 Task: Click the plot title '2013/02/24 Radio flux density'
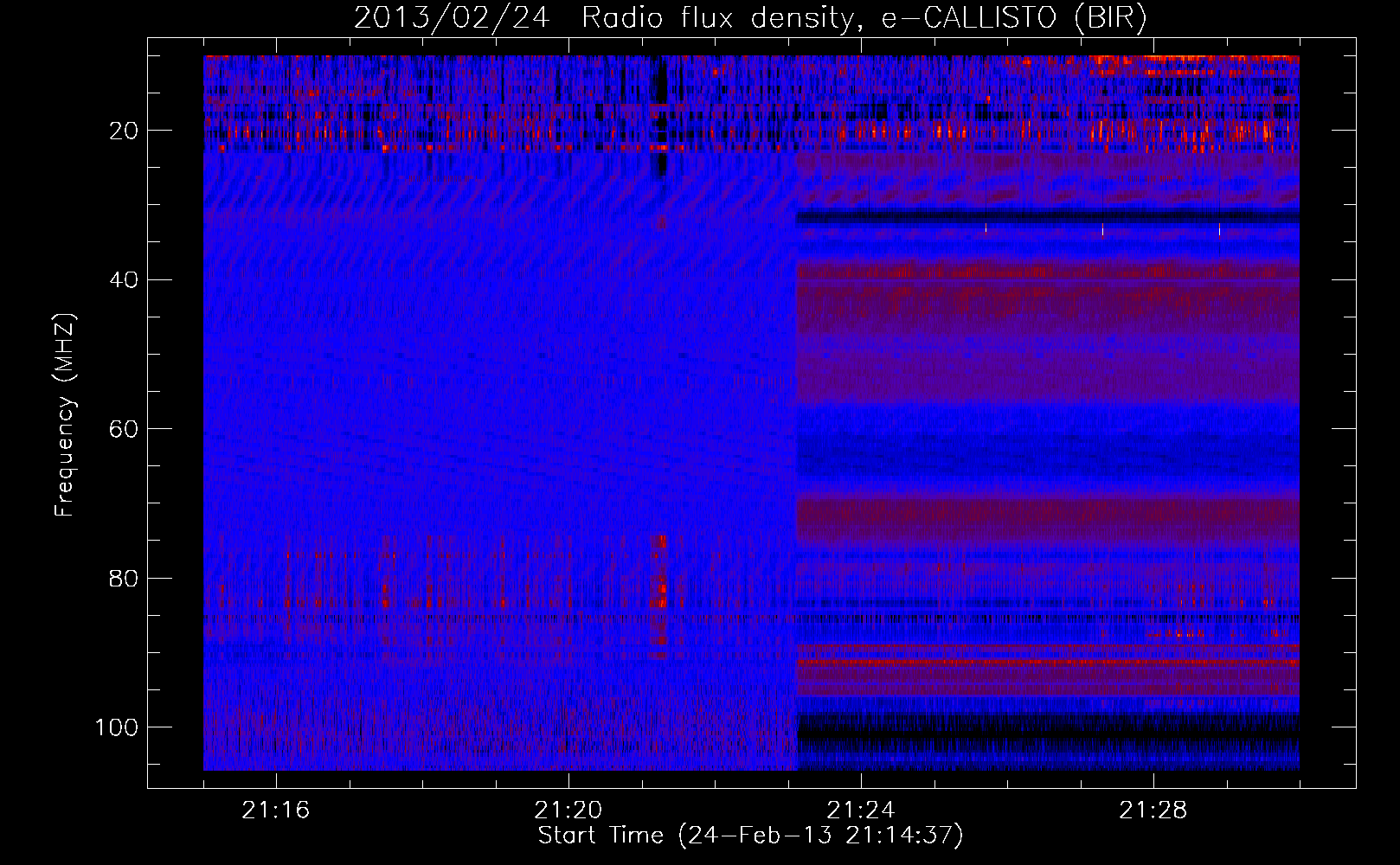click(750, 18)
